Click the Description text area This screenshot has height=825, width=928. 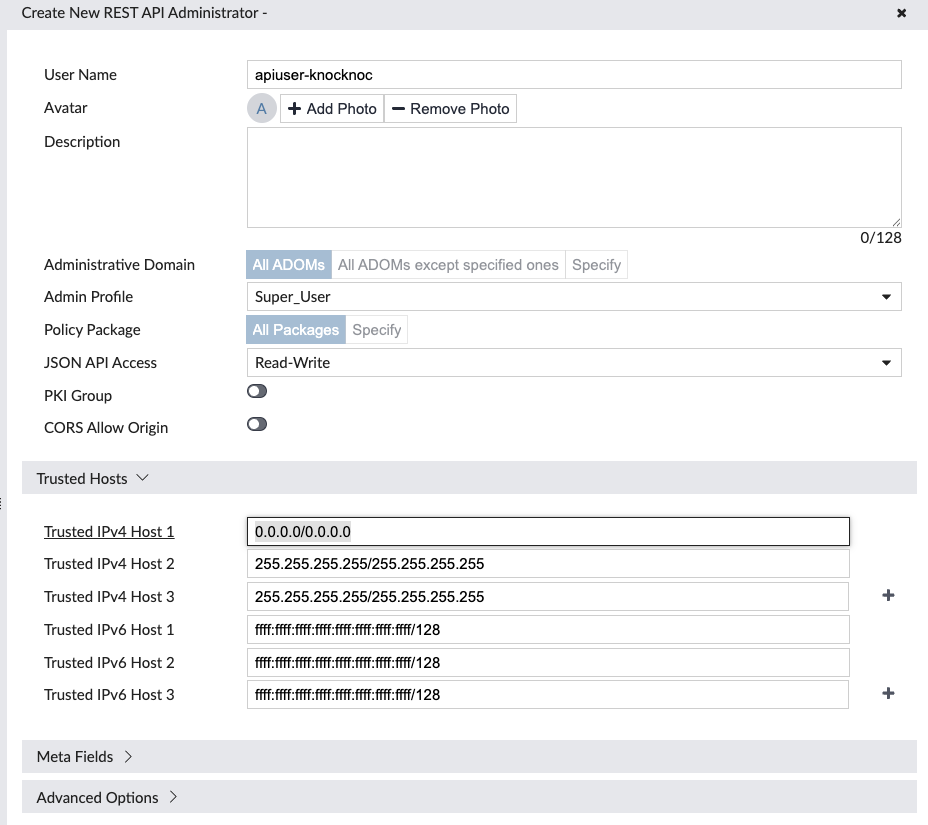[x=573, y=177]
